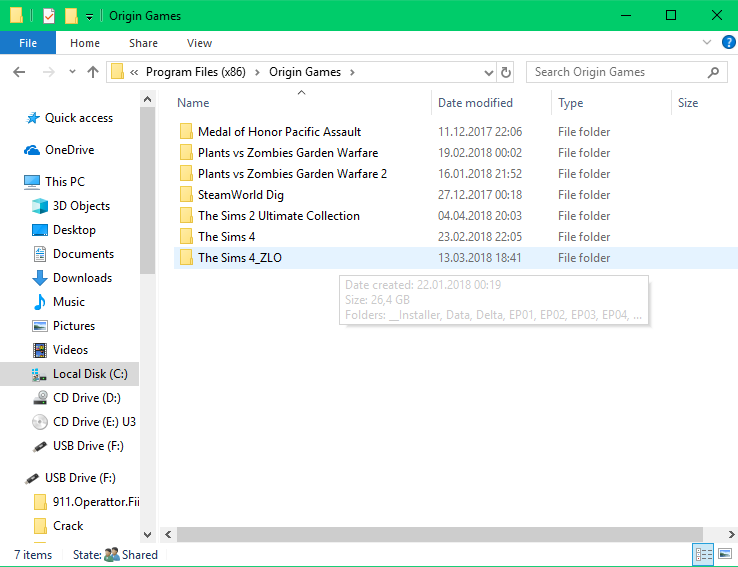738x567 pixels.
Task: Select The Sims 2 Ultimate Collection icon
Action: [x=186, y=216]
